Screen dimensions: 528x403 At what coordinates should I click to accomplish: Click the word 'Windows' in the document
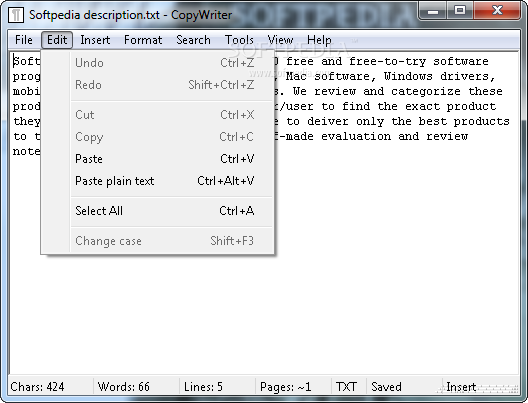pos(408,76)
